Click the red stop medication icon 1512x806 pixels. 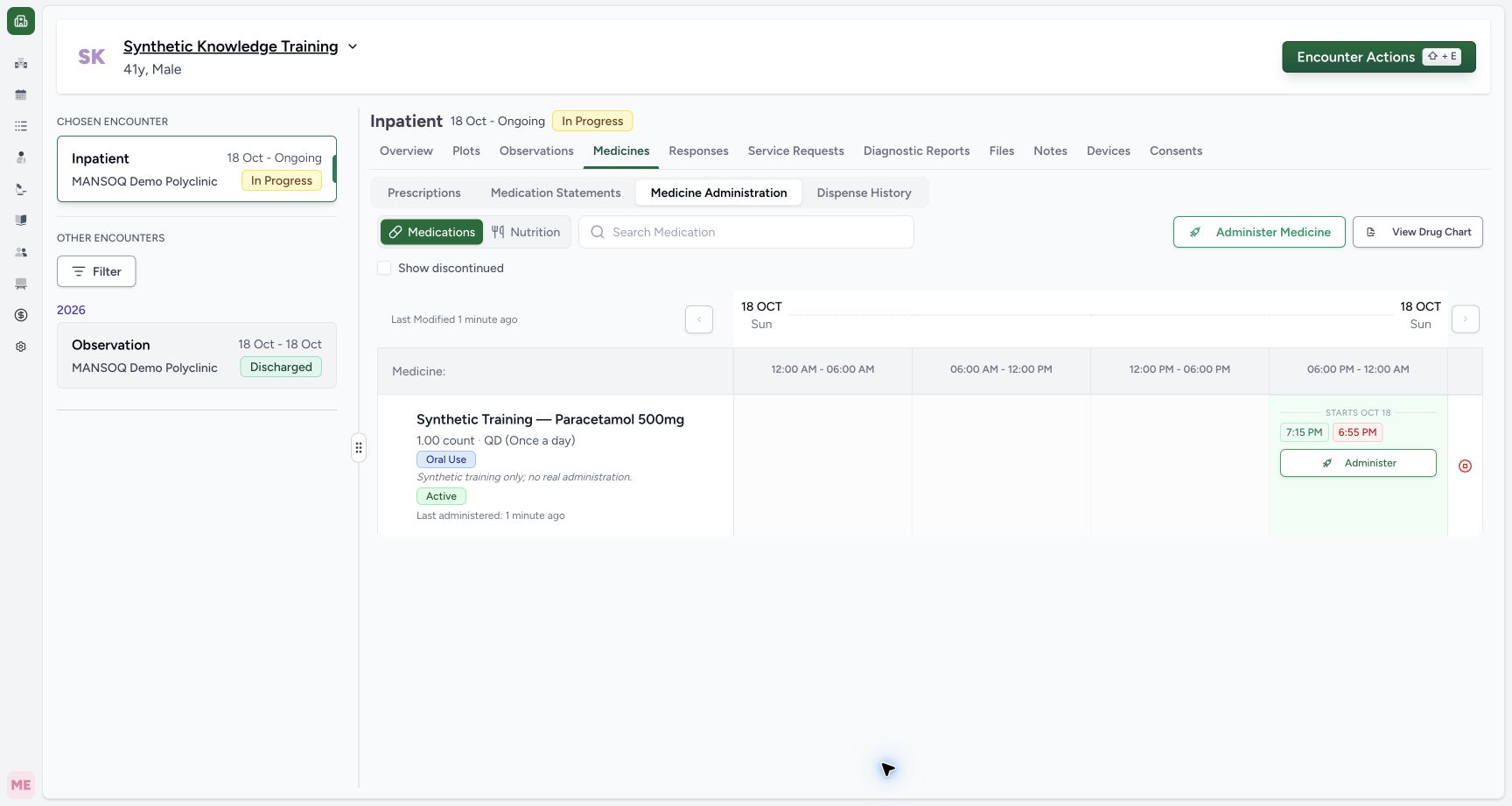(x=1465, y=466)
